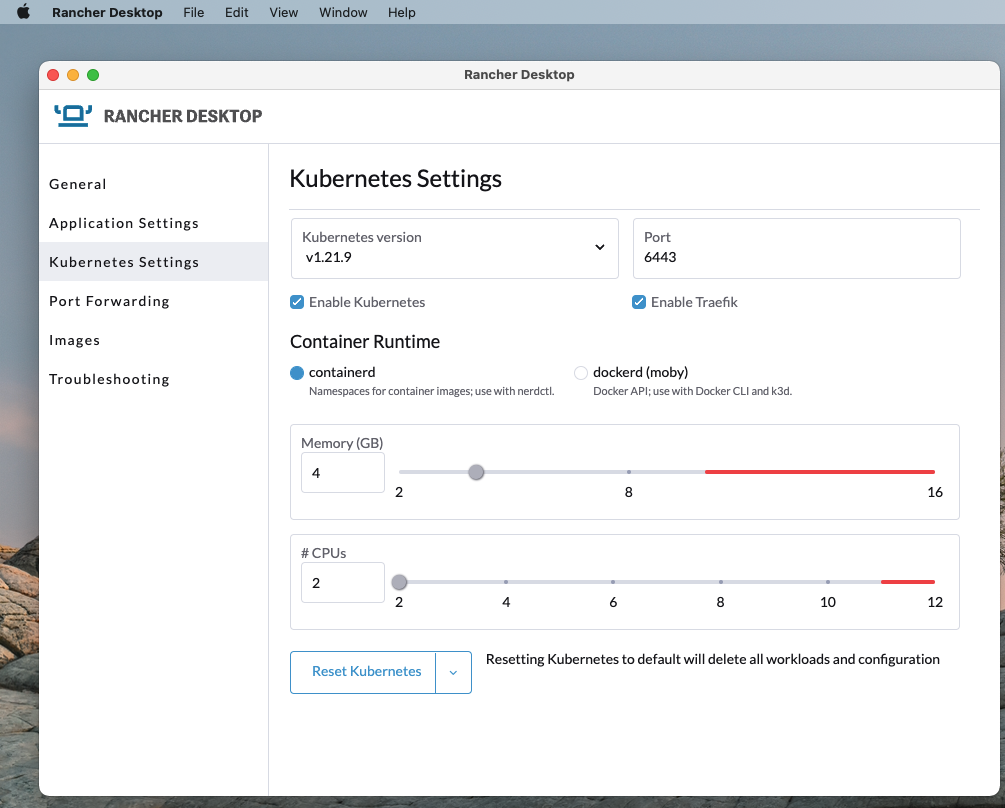Screen dimensions: 1005x808
Task: Set CPUs slider to the 6 tick
Action: (613, 582)
